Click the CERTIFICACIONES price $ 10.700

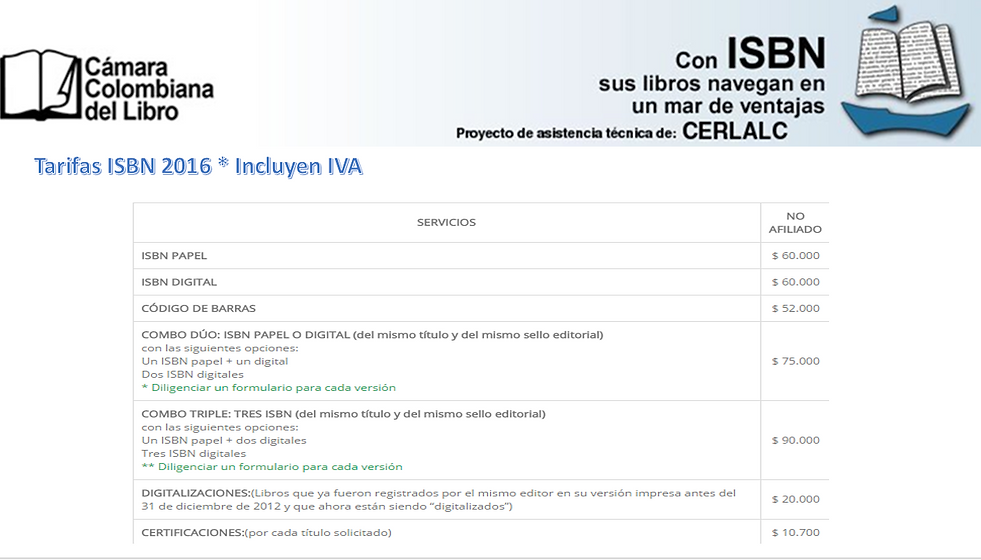click(795, 532)
